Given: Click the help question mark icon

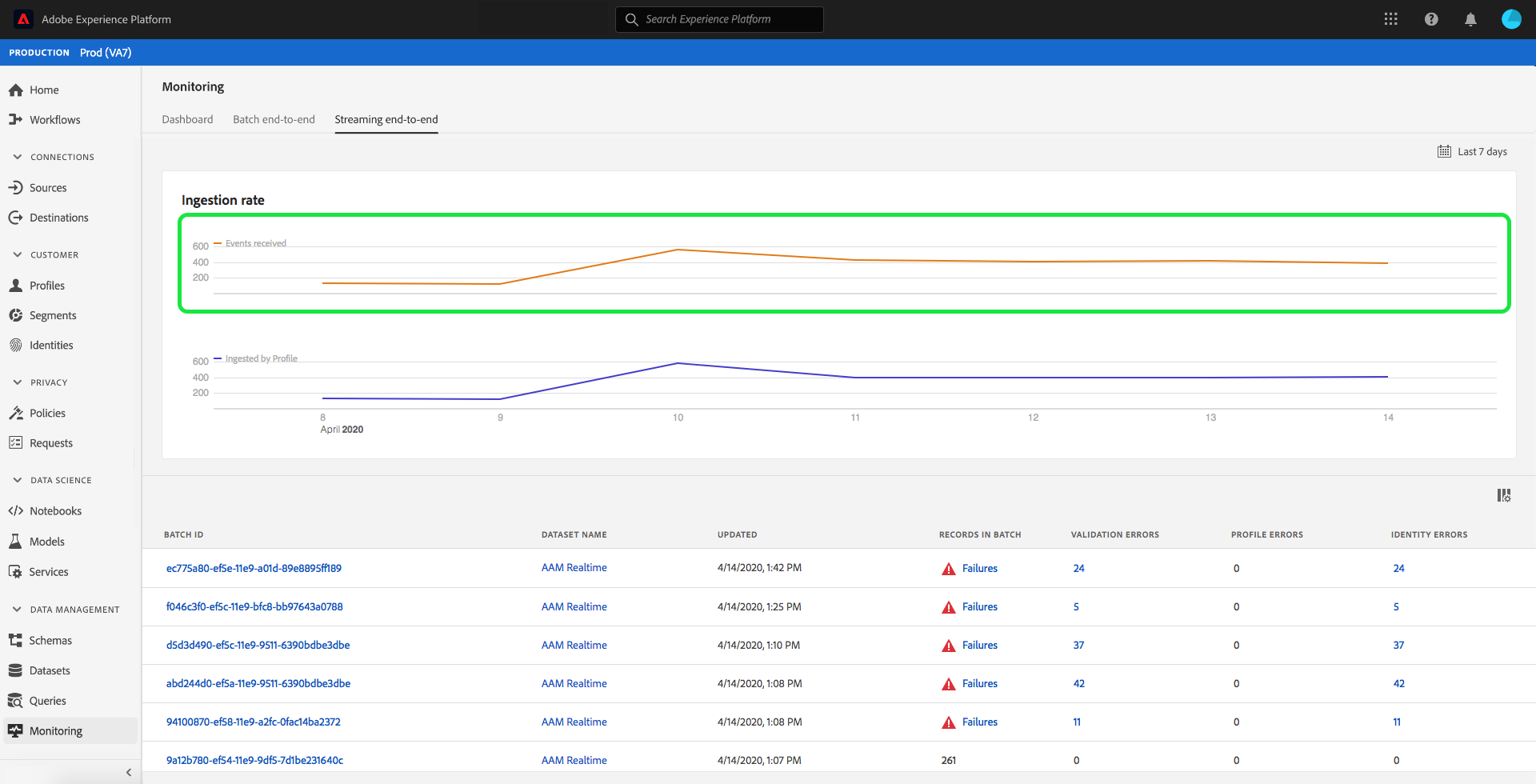Looking at the screenshot, I should click(1431, 19).
